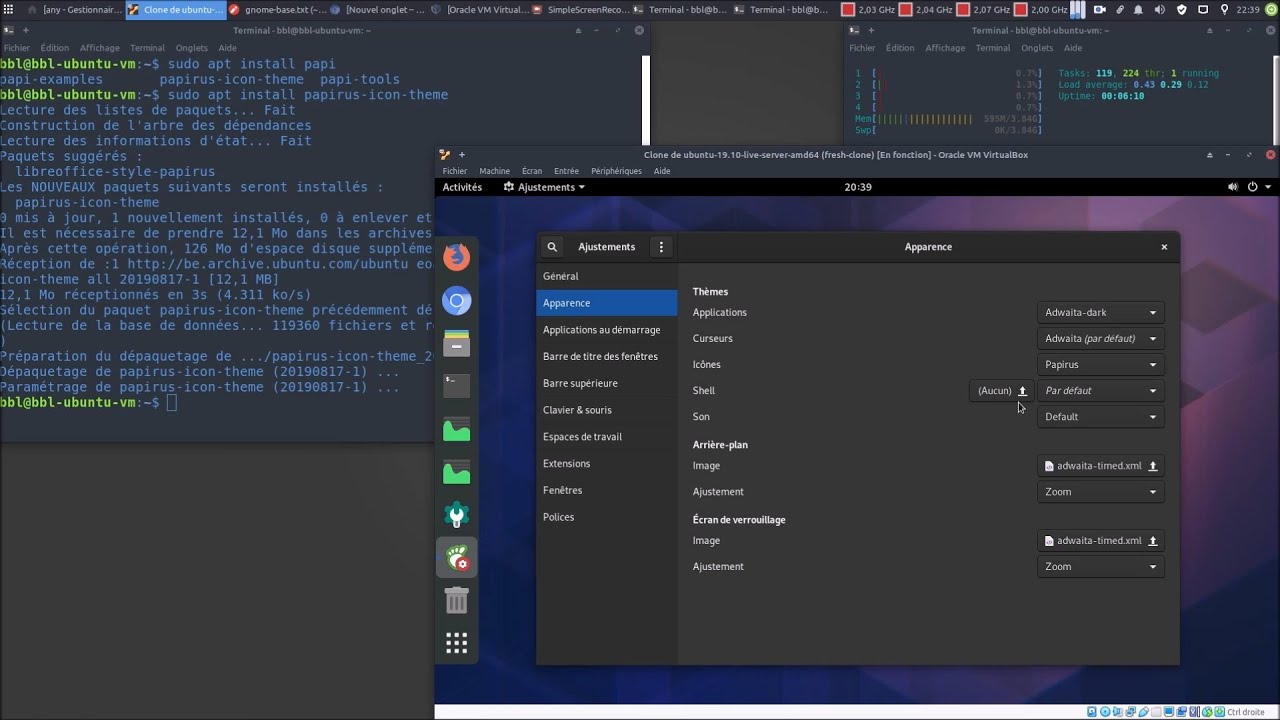Click the new tab plus in left terminal
The image size is (1280, 720).
(x=25, y=30)
